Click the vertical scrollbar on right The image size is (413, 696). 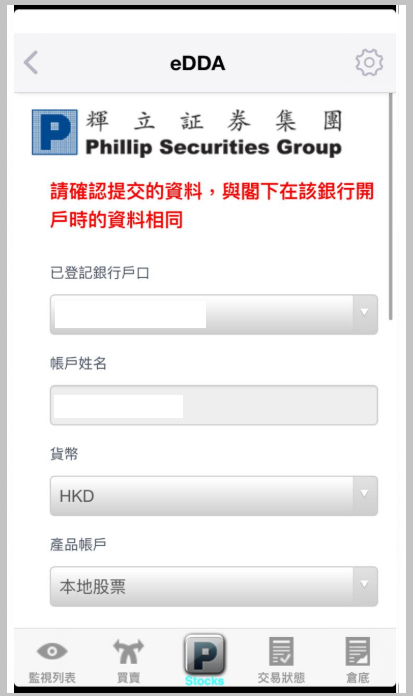390,206
